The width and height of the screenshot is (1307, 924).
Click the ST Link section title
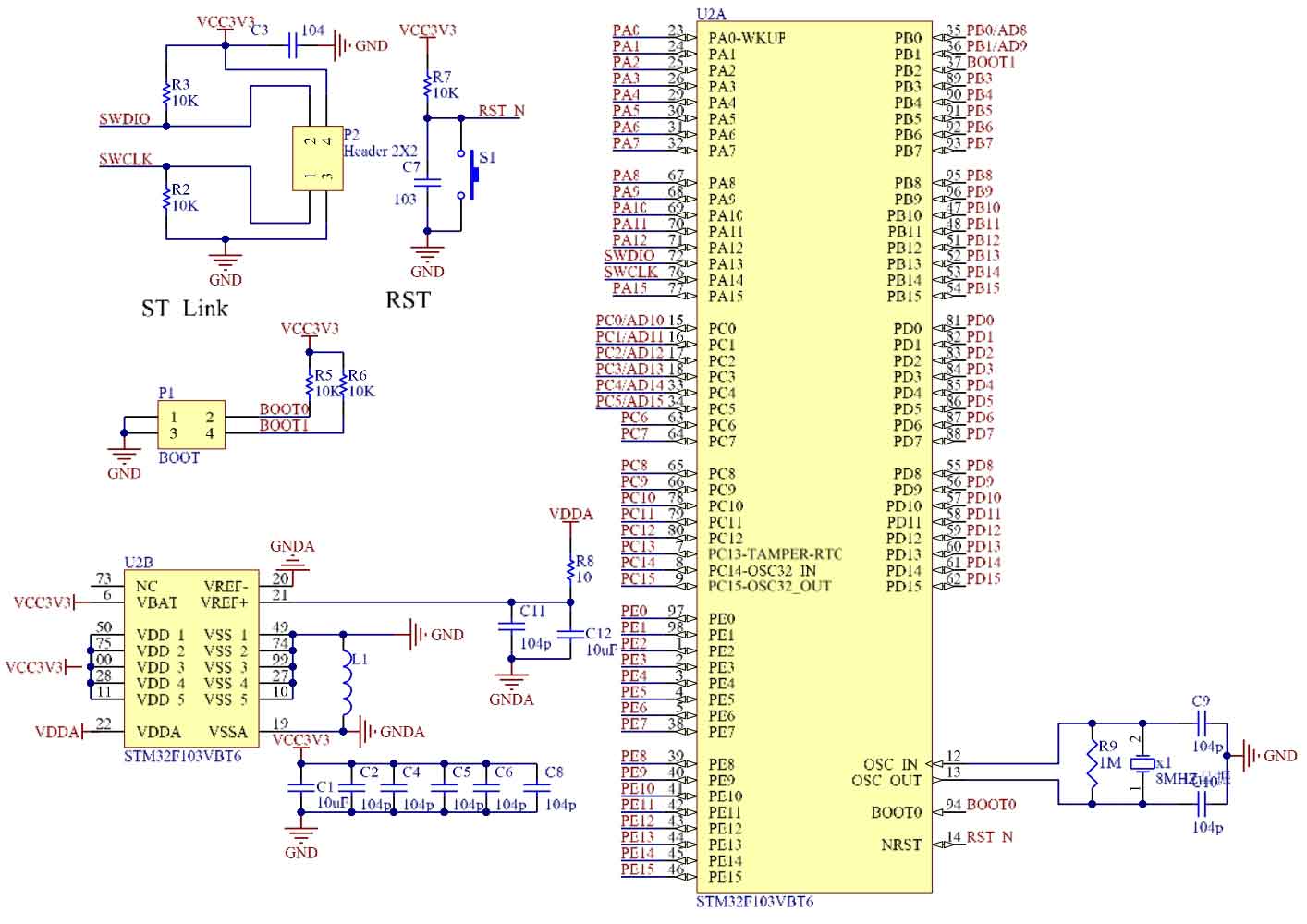[184, 308]
